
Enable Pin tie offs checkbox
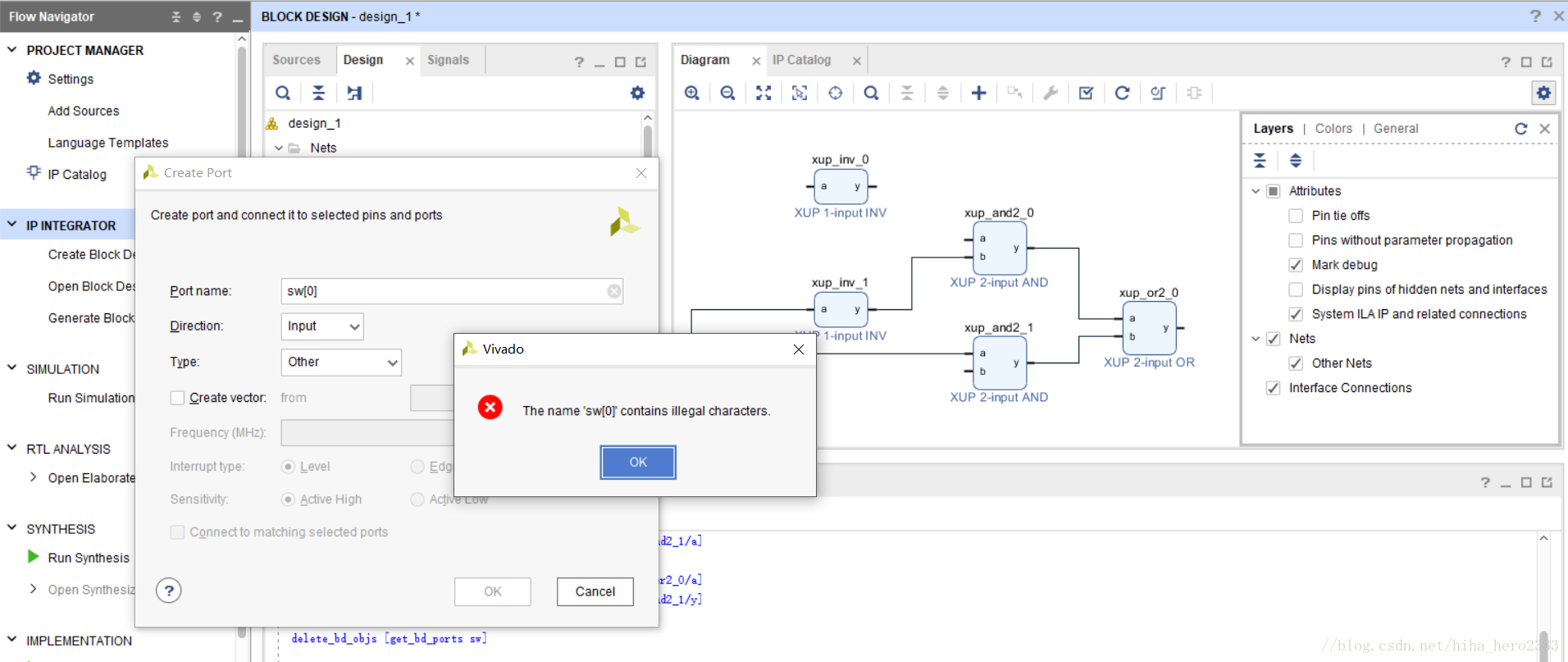pyautogui.click(x=1296, y=216)
